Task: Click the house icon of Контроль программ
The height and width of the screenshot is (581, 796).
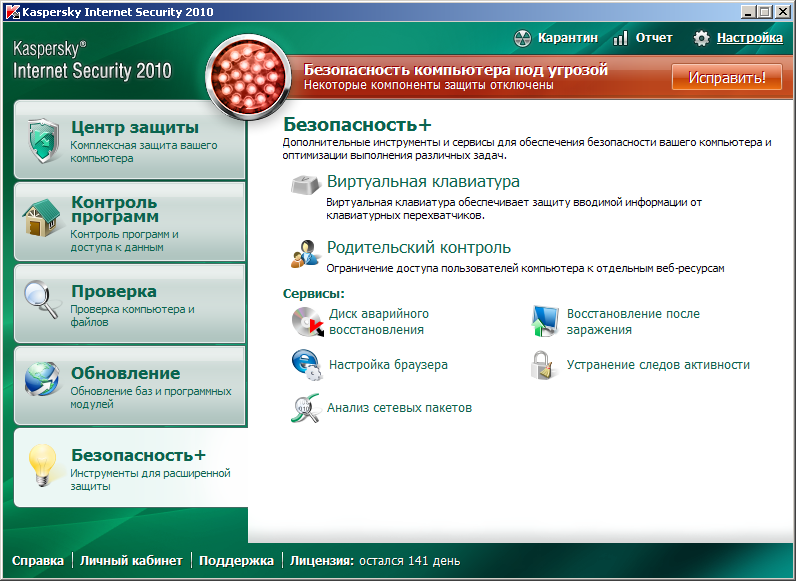Action: pos(41,218)
